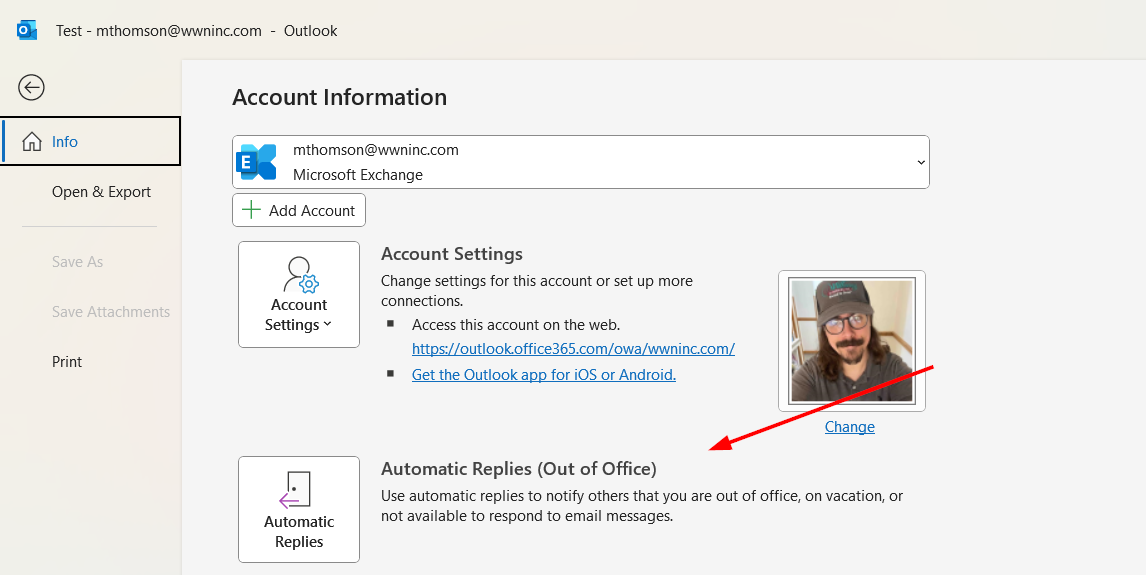Open the Account Settings dropdown button
This screenshot has width=1146, height=575.
299,294
